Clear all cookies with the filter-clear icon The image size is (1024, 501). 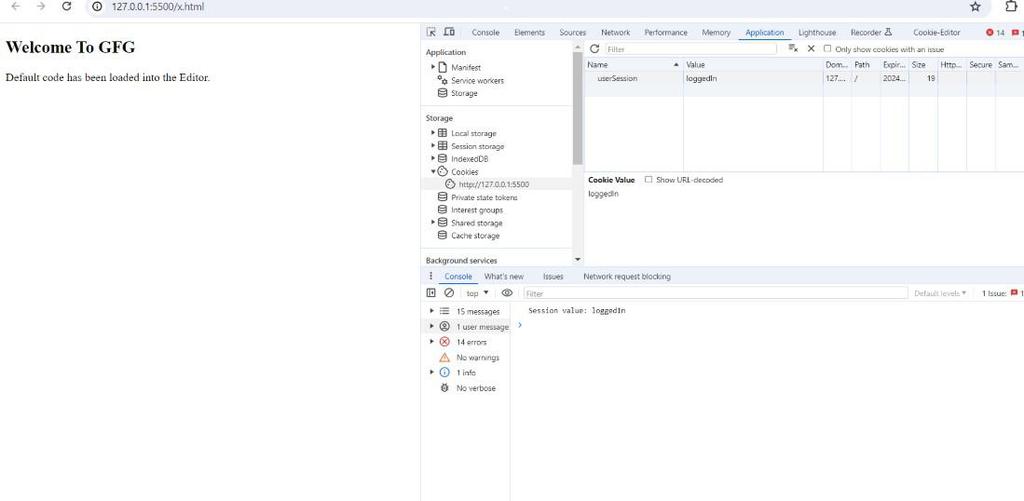793,49
